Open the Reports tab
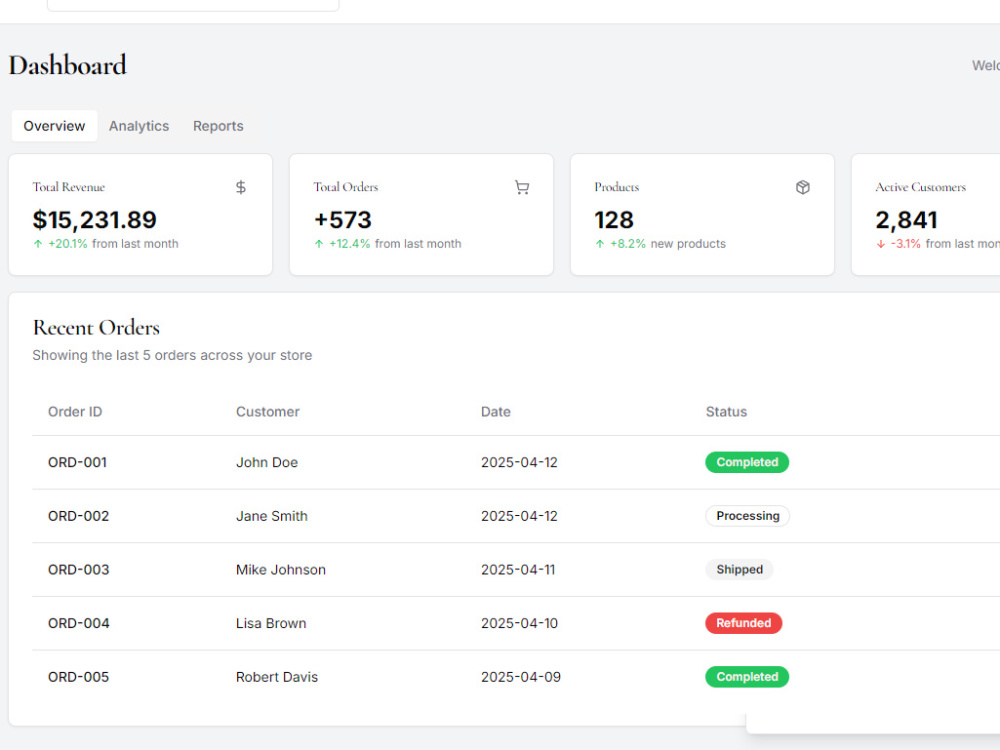 [x=218, y=126]
